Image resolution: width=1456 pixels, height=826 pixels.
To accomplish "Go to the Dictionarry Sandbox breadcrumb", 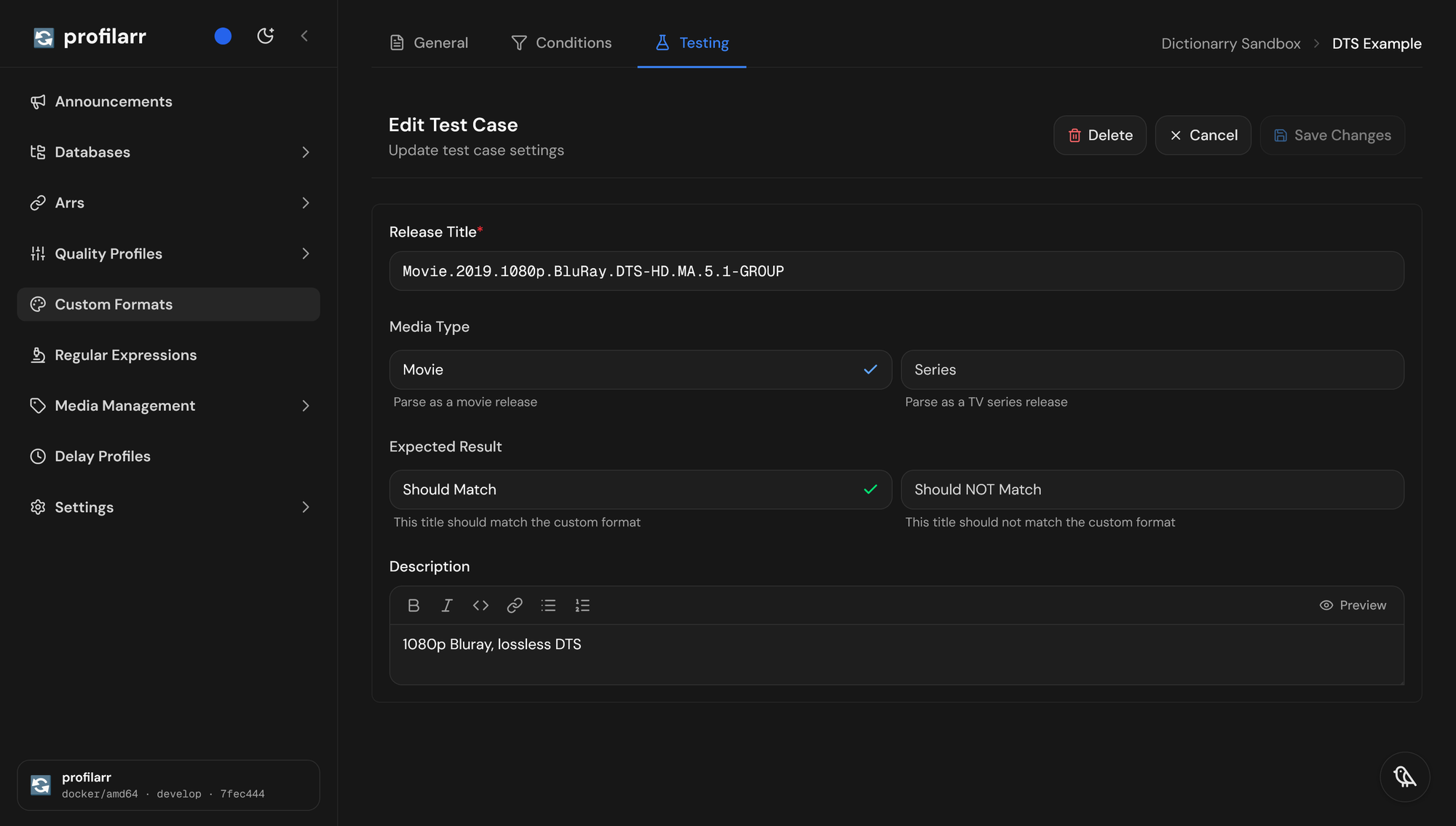I will 1230,44.
